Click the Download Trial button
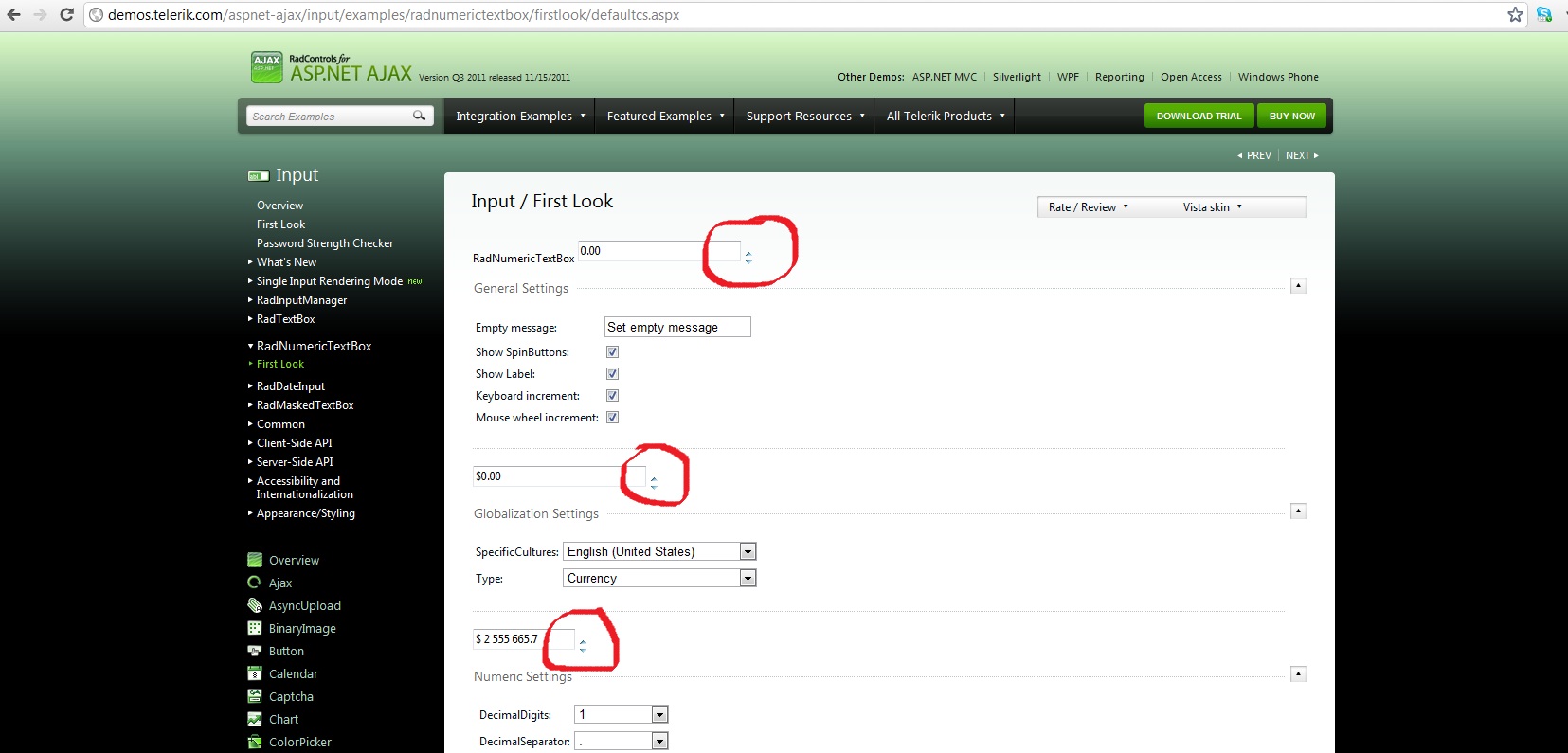Image resolution: width=1568 pixels, height=753 pixels. 1199,116
